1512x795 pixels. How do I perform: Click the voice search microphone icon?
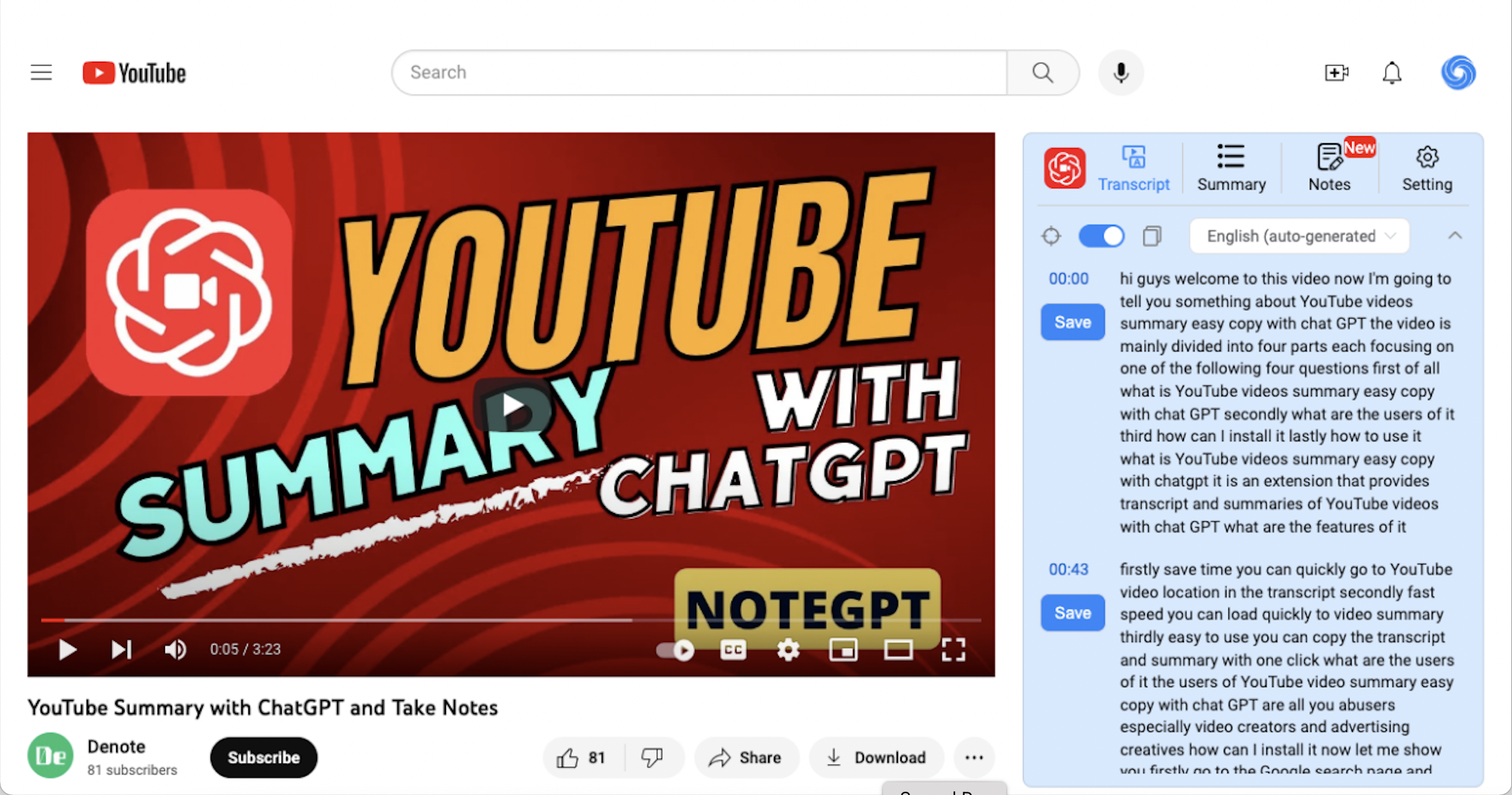pyautogui.click(x=1121, y=73)
